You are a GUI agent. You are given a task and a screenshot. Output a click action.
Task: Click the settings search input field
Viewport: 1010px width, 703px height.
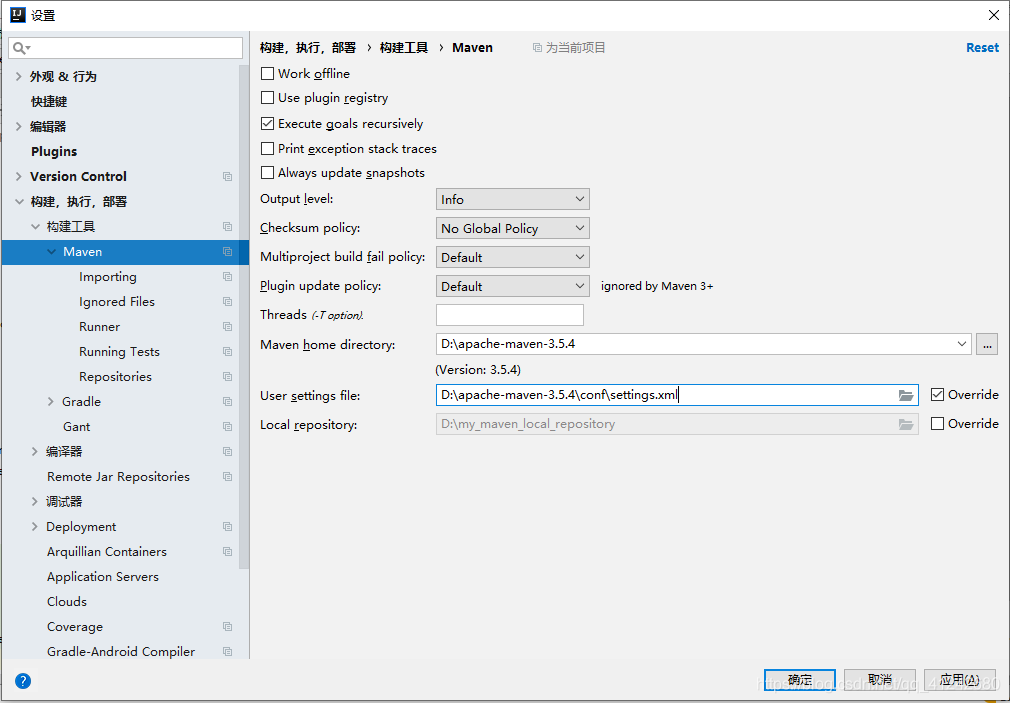pos(126,48)
